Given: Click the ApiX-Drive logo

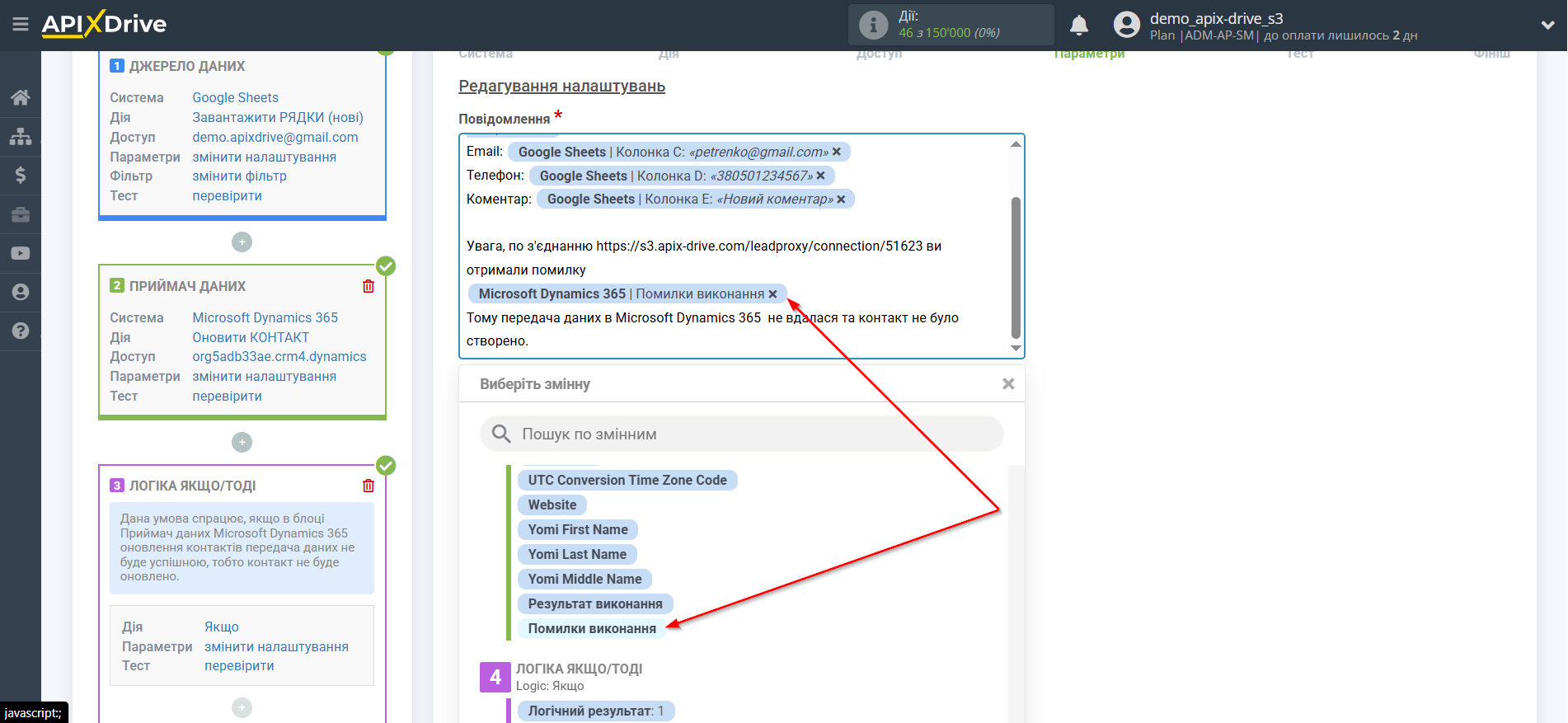Looking at the screenshot, I should (x=104, y=24).
